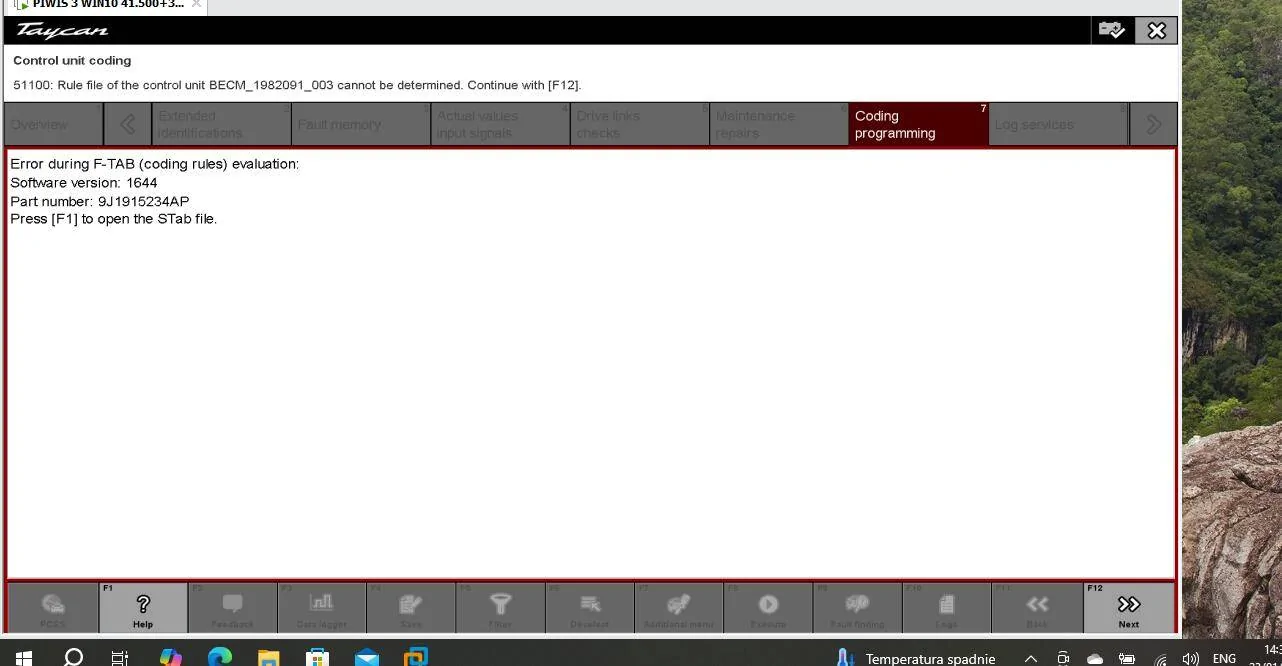Screen dimensions: 1282x666
Task: Open the OneDrive cloud tray icon
Action: click(x=1095, y=659)
